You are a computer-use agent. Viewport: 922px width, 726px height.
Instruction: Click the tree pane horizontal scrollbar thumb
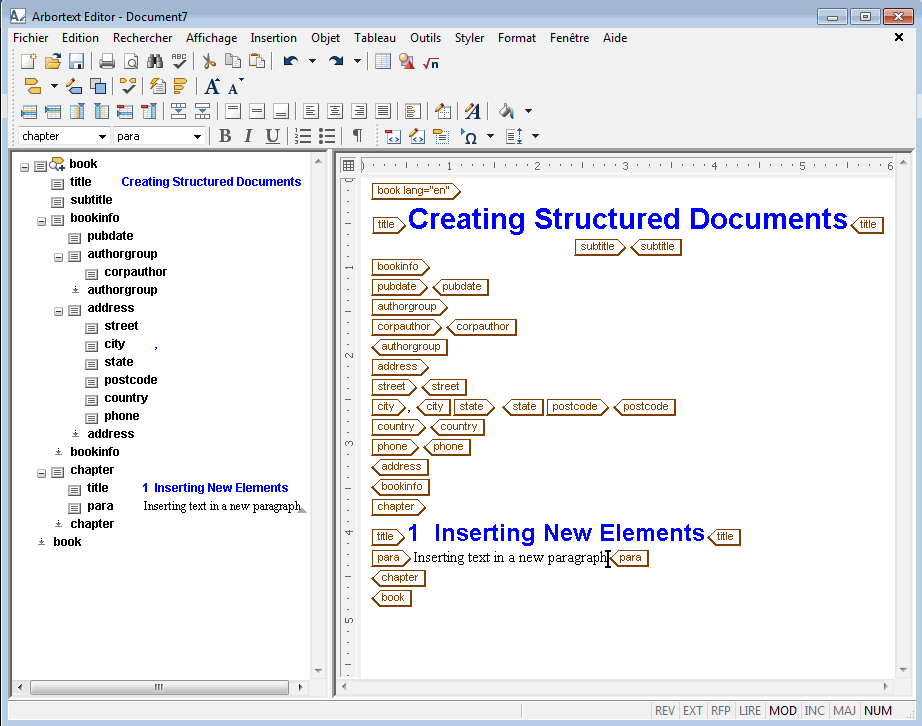point(159,687)
